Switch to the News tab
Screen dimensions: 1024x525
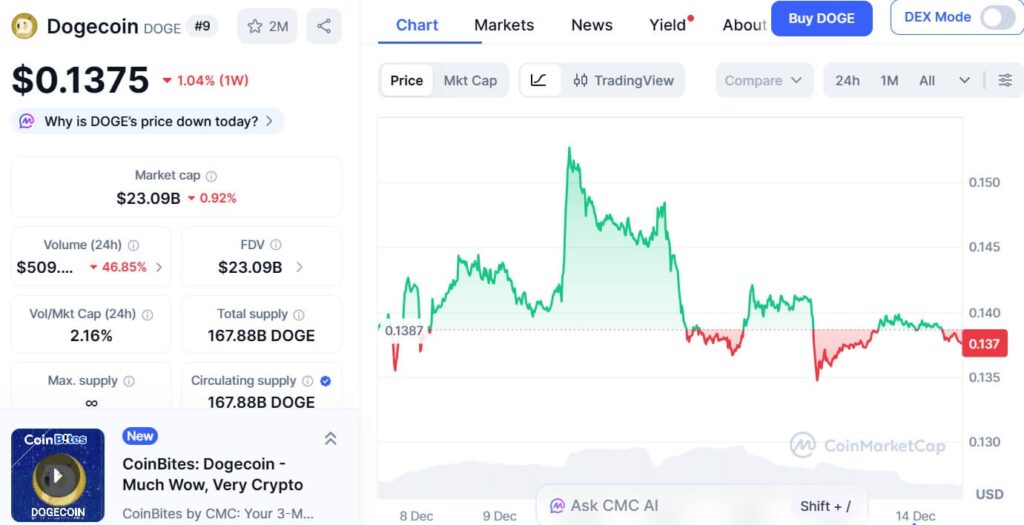pyautogui.click(x=592, y=25)
